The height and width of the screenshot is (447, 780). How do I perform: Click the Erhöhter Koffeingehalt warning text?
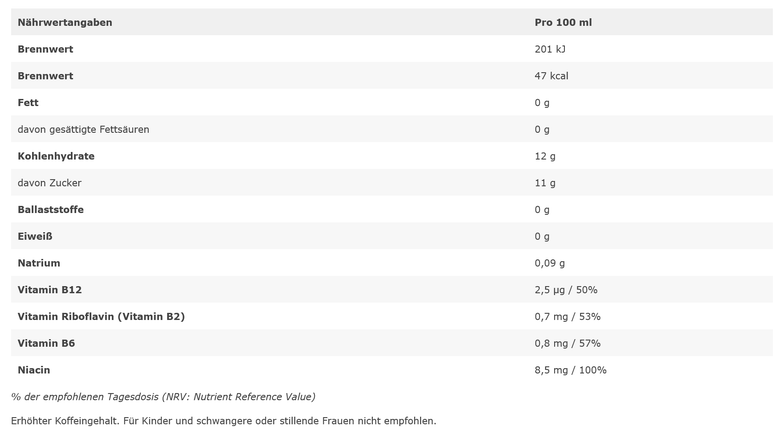223,421
